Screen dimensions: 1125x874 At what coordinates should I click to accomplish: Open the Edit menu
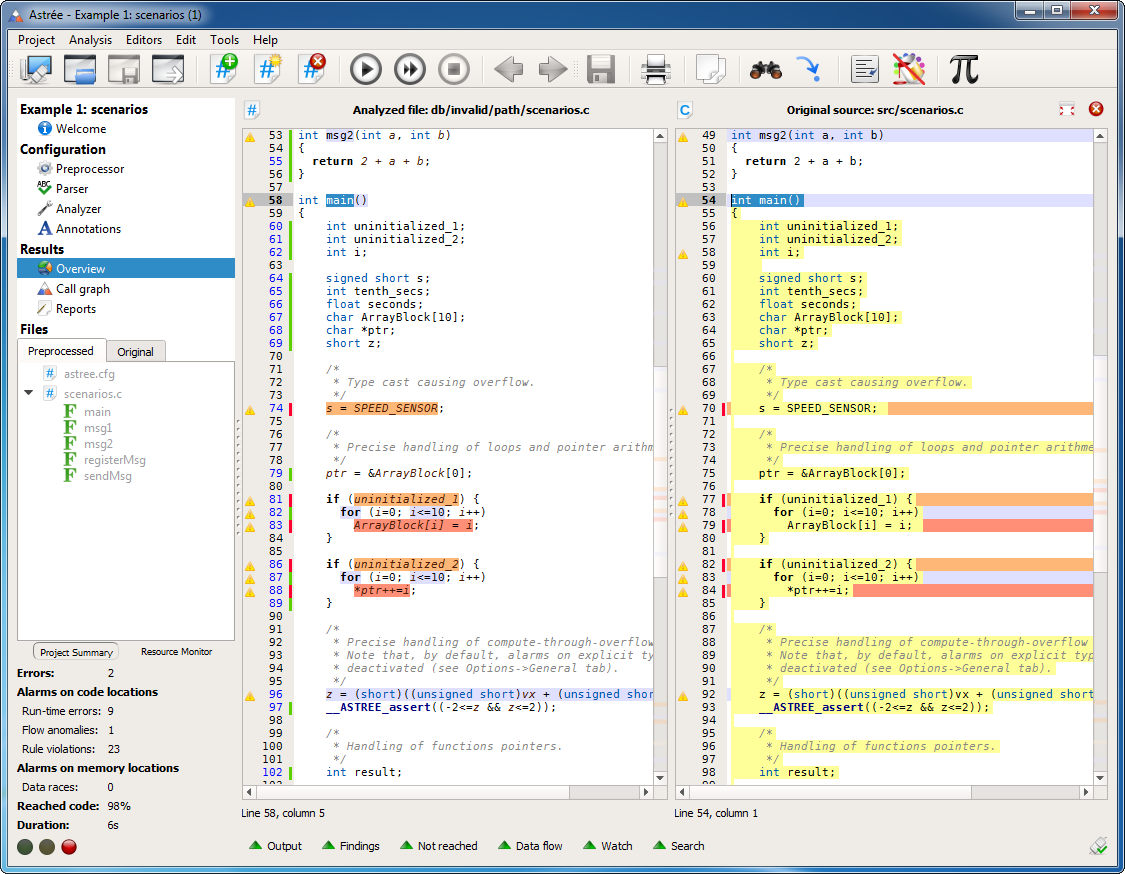tap(186, 40)
